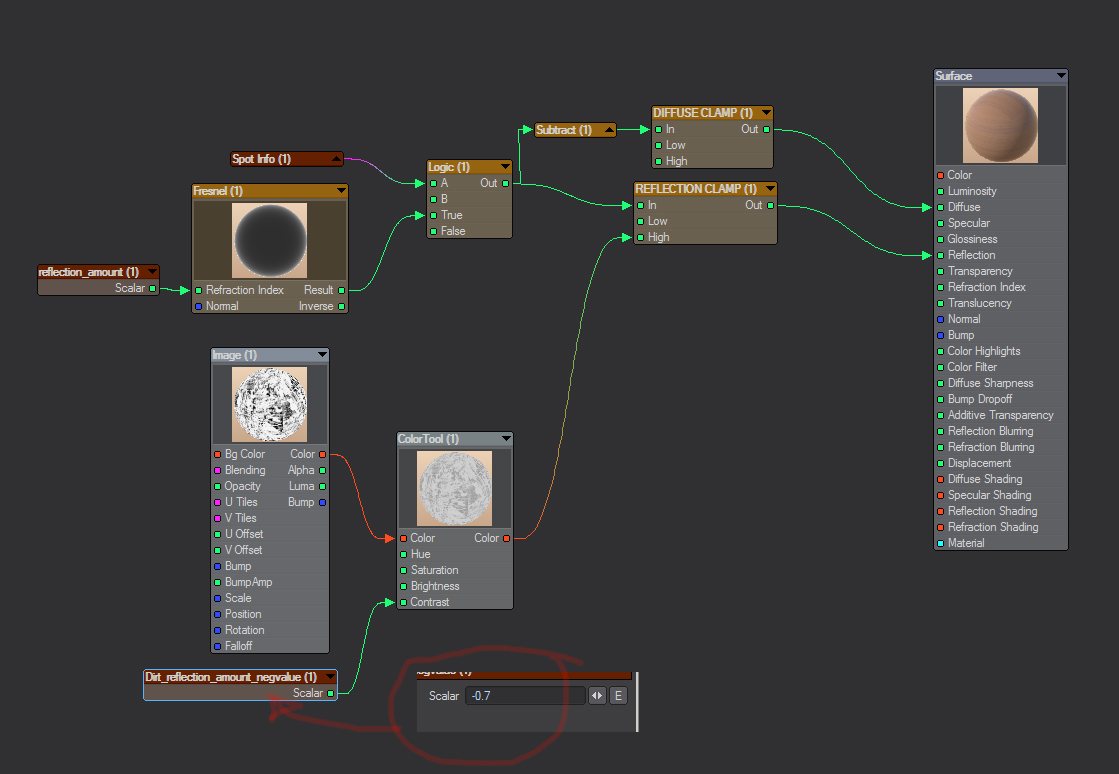Collapse the ColorTool node

pos(506,439)
